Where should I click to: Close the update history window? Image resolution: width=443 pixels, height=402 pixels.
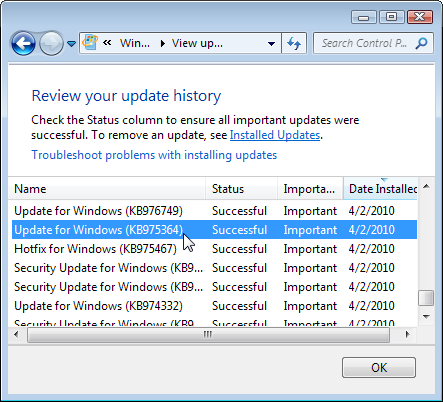pos(420,17)
